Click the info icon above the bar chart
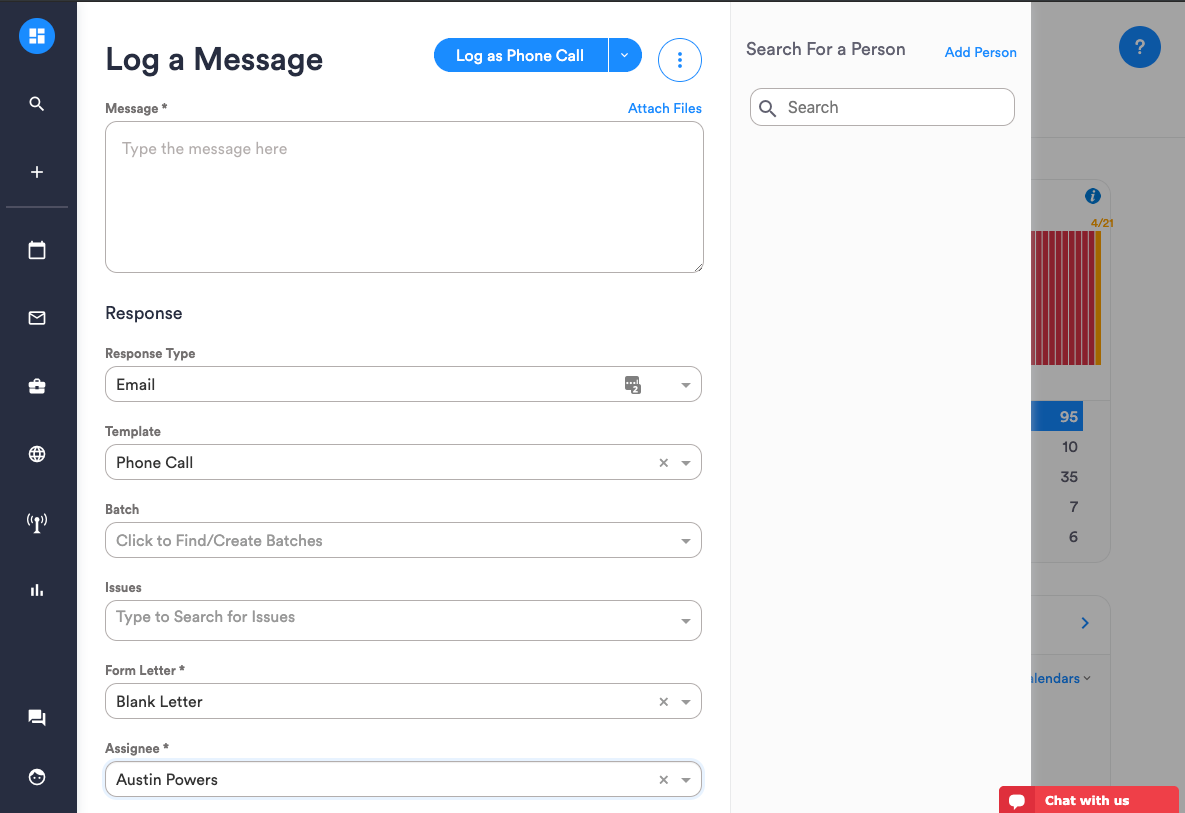This screenshot has width=1185, height=813. 1092,196
